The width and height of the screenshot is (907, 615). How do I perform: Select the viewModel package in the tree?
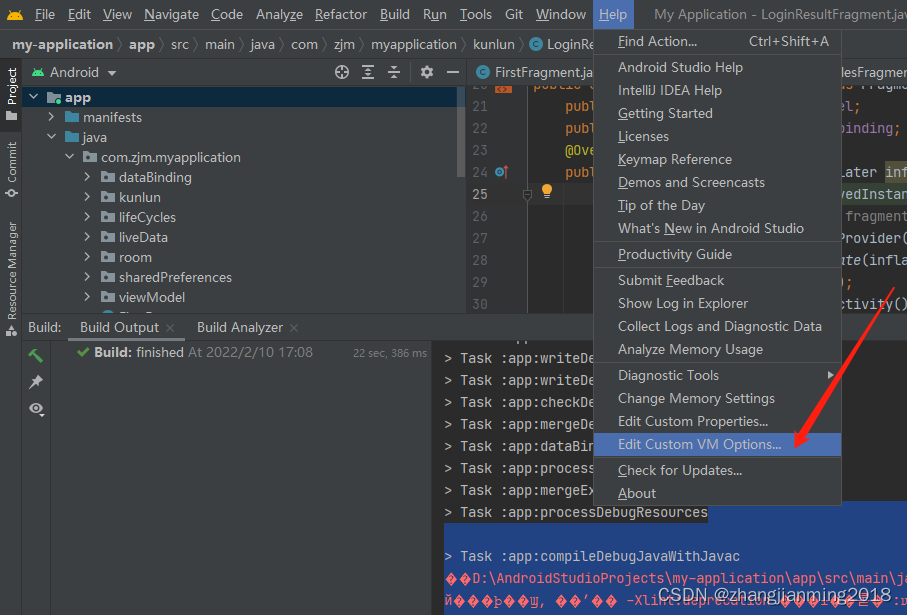152,297
